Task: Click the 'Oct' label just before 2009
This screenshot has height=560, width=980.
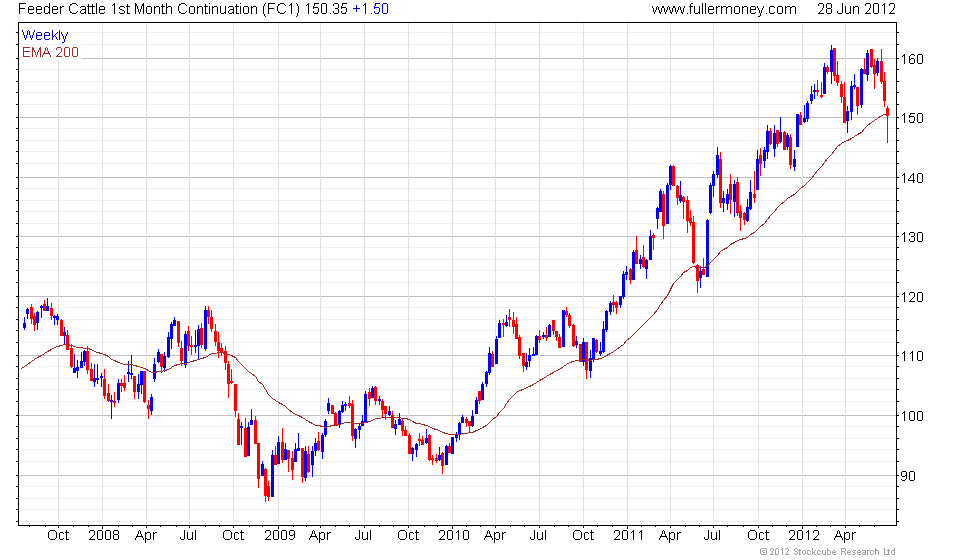Action: 233,536
